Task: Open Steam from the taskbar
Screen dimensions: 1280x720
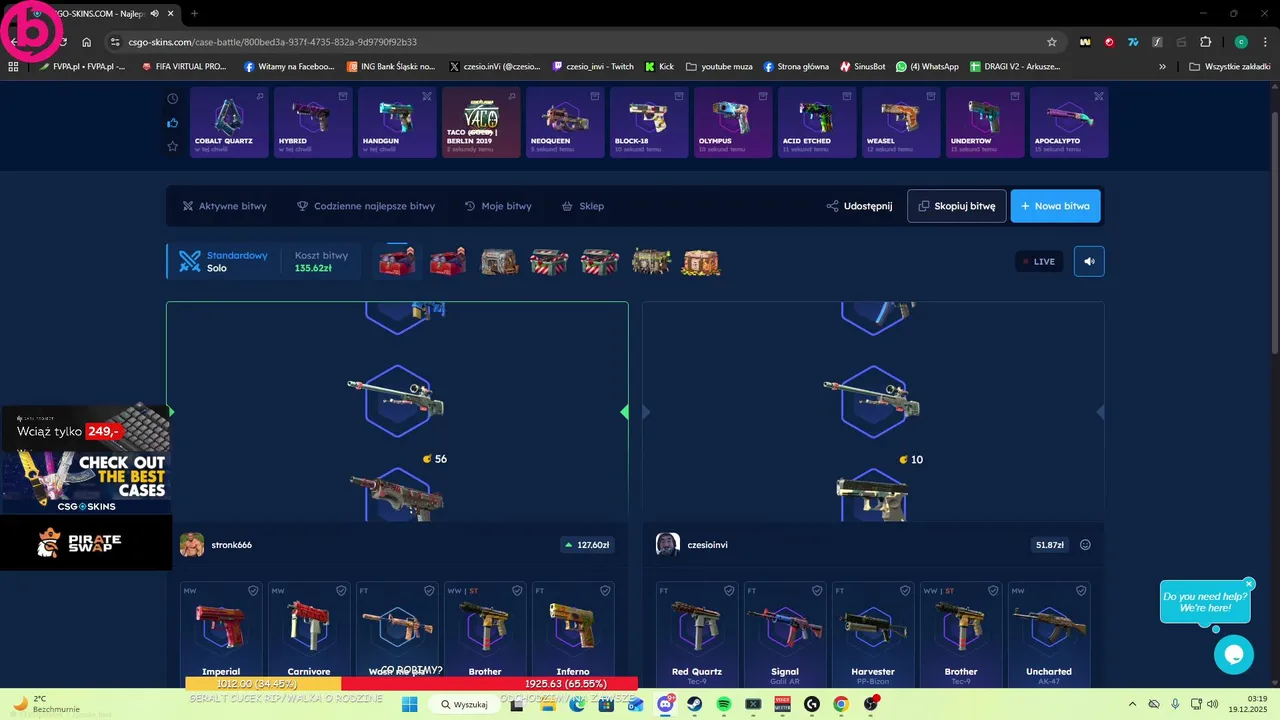Action: pos(694,704)
